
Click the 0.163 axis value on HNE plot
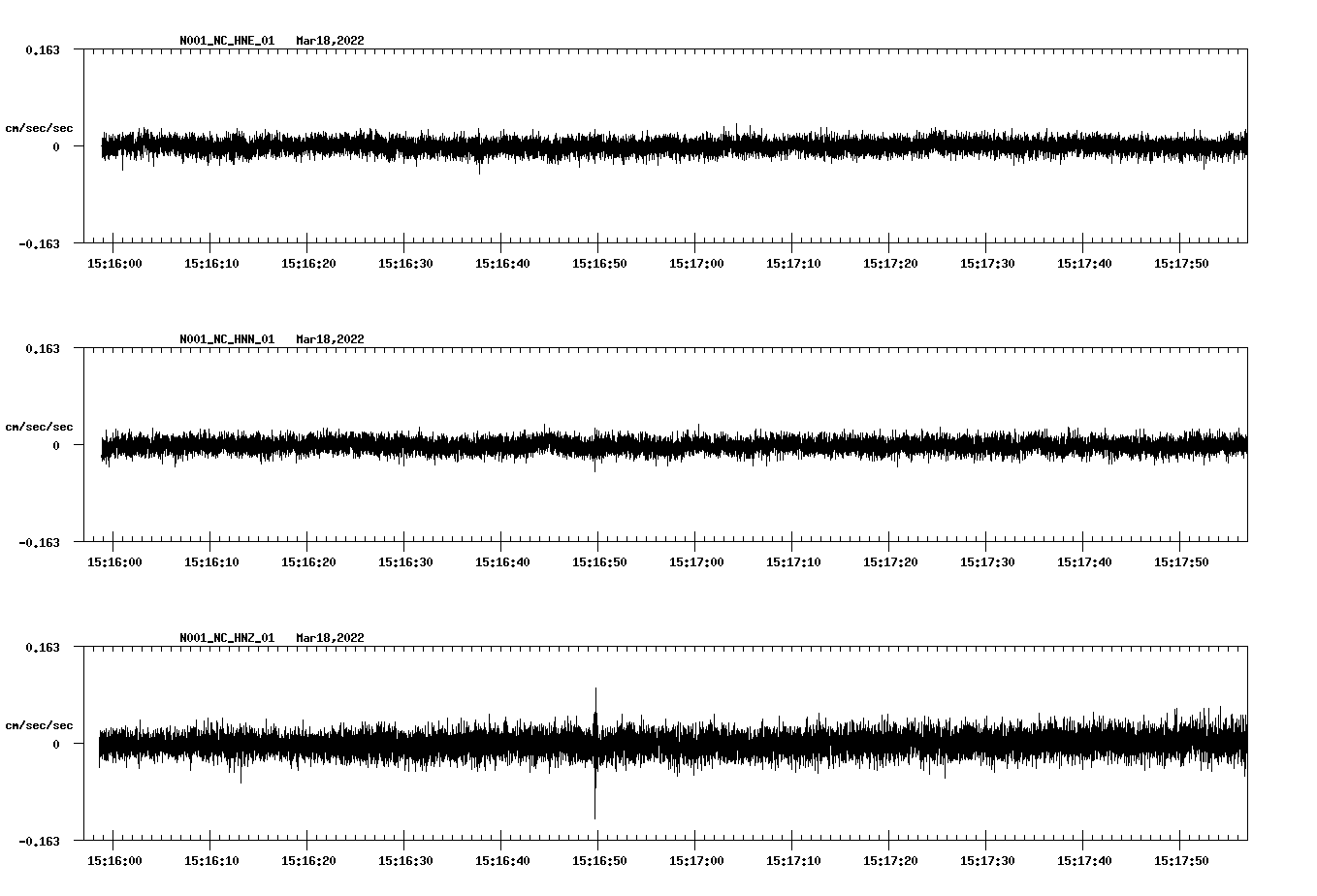coord(42,49)
